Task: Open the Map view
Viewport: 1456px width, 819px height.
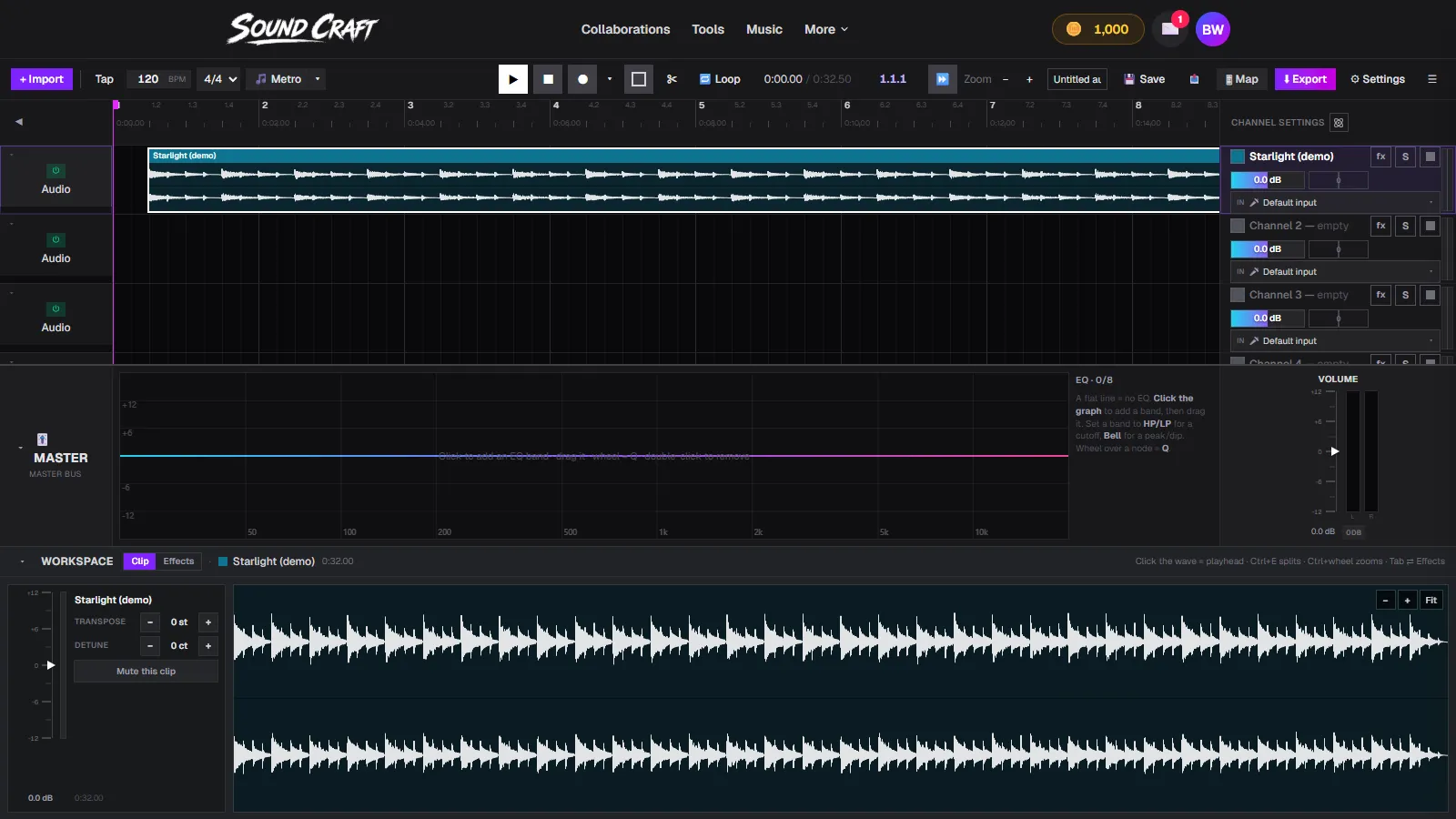Action: point(1242,79)
